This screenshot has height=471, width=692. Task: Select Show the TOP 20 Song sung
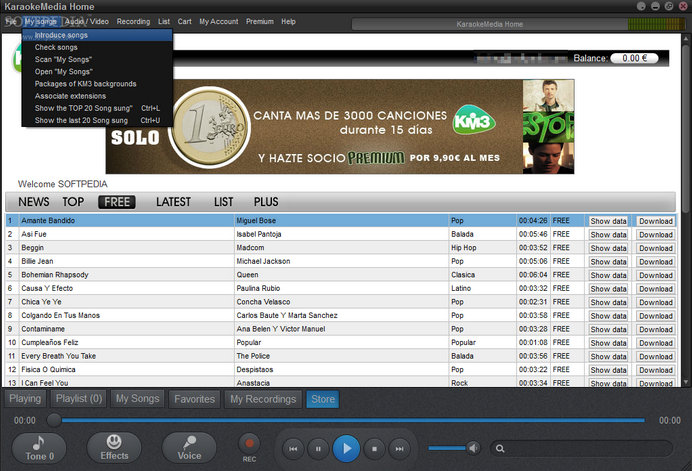tap(97, 108)
